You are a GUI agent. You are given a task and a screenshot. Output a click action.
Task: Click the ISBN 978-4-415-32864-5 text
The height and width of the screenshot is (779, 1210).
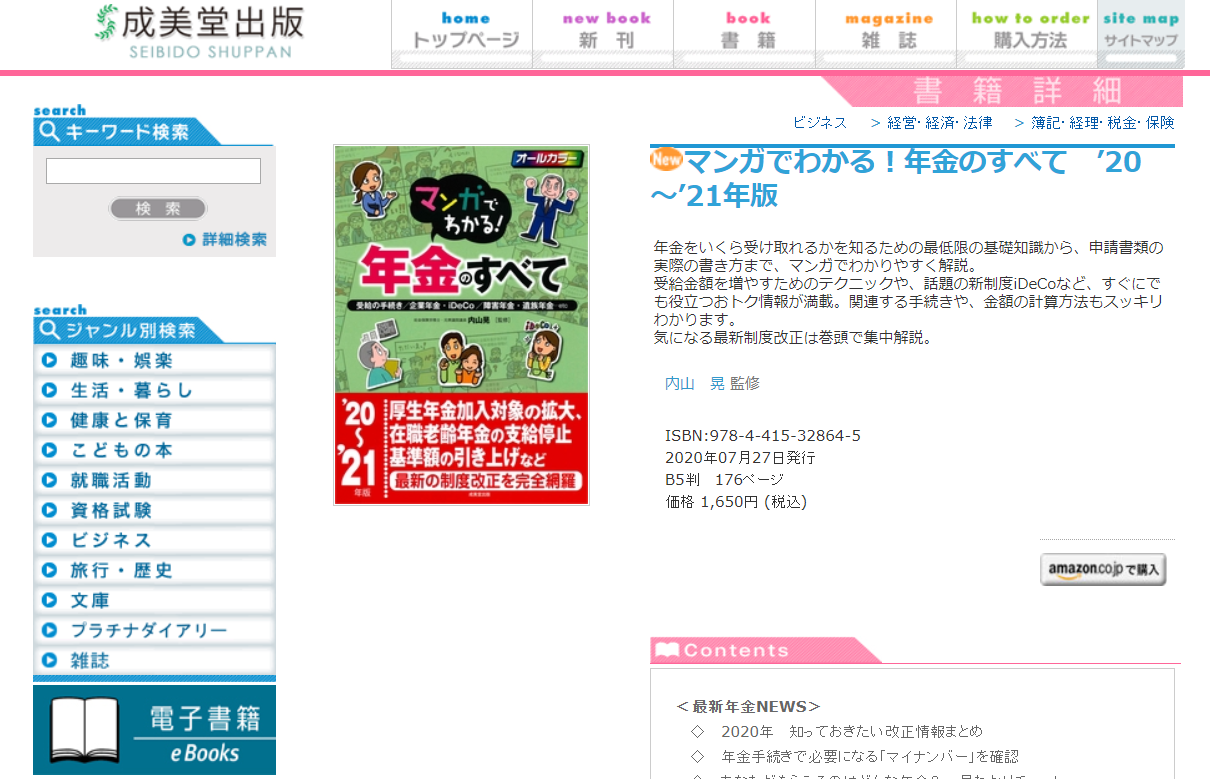(763, 436)
